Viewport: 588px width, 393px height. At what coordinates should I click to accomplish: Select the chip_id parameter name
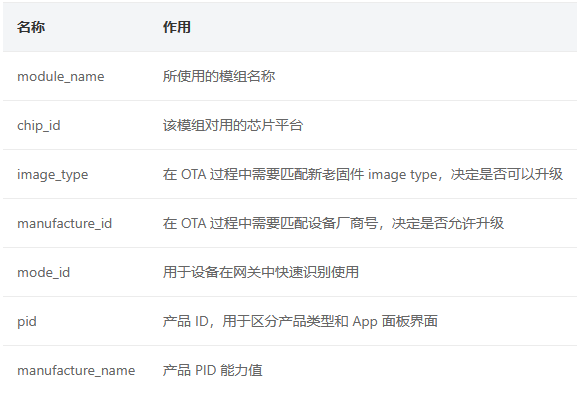click(39, 126)
